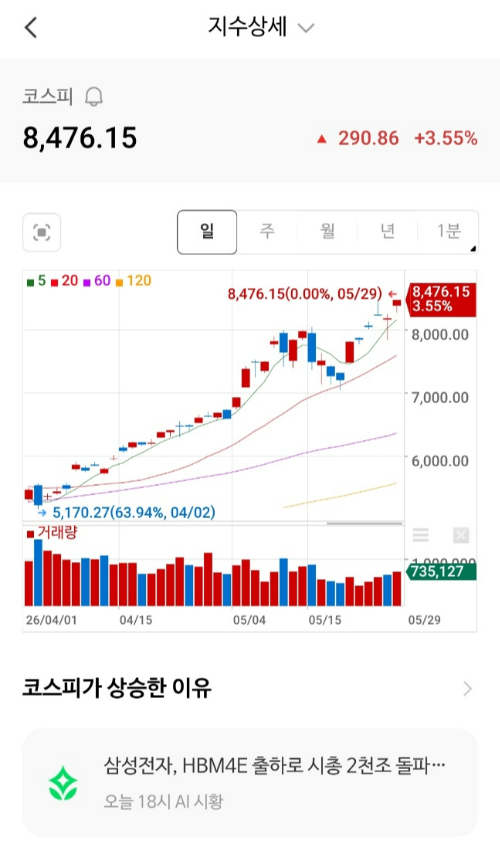This screenshot has width=500, height=859.
Task: Go back with the left arrow
Action: coord(31,27)
